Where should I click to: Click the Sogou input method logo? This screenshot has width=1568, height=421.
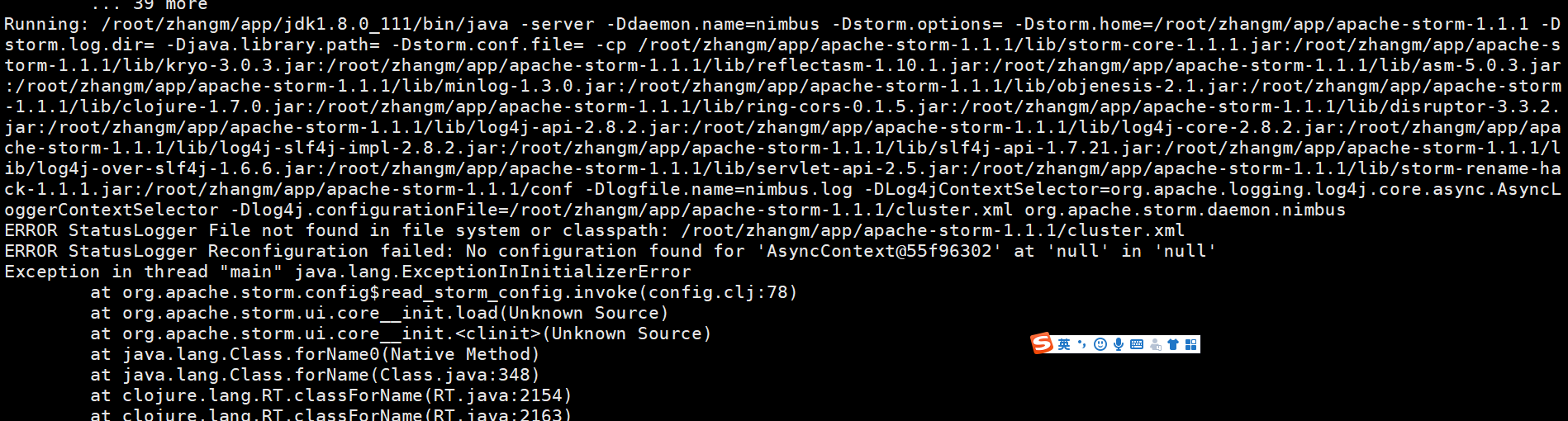1042,343
